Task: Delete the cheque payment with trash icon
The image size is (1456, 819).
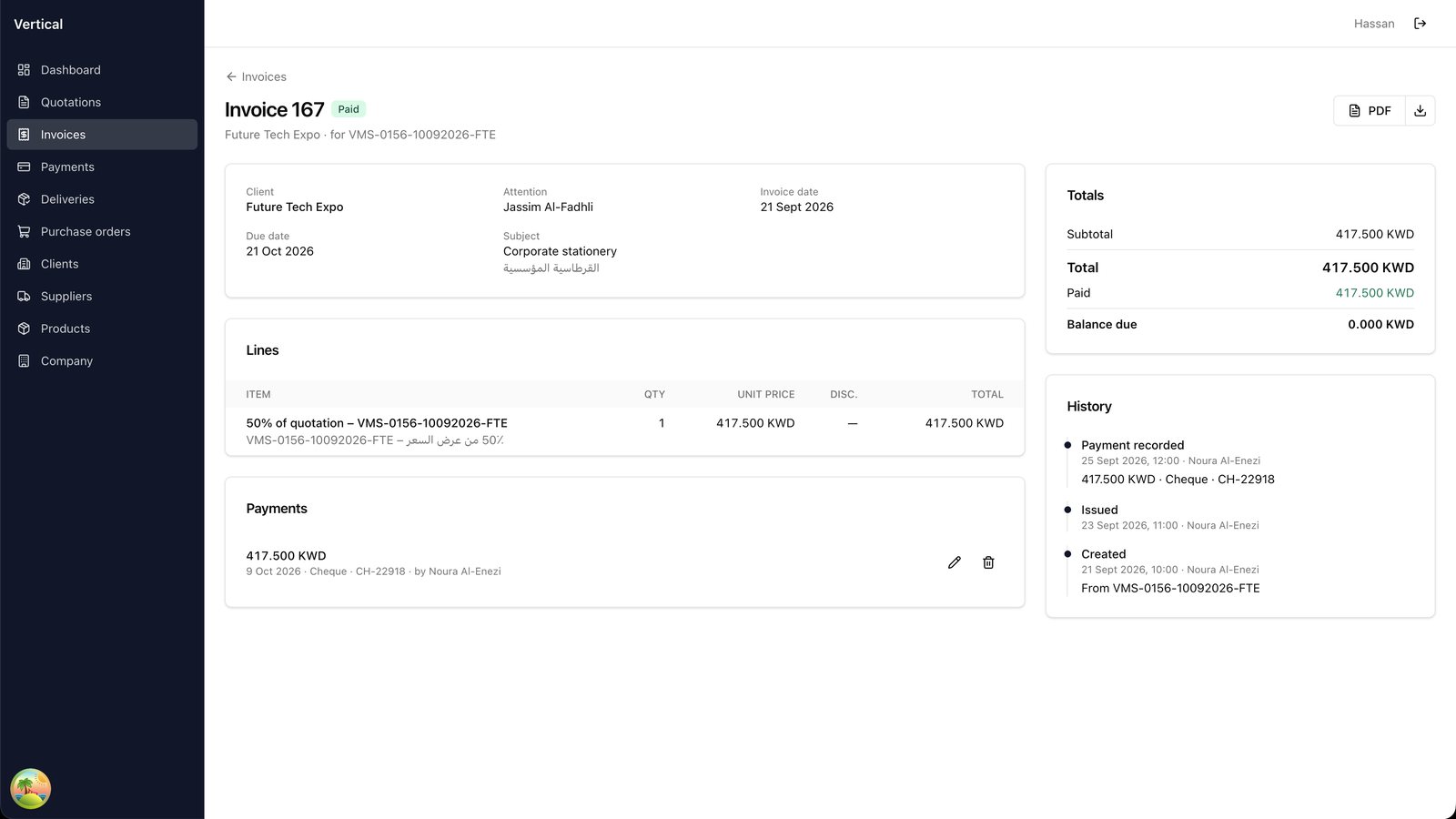Action: pyautogui.click(x=988, y=562)
